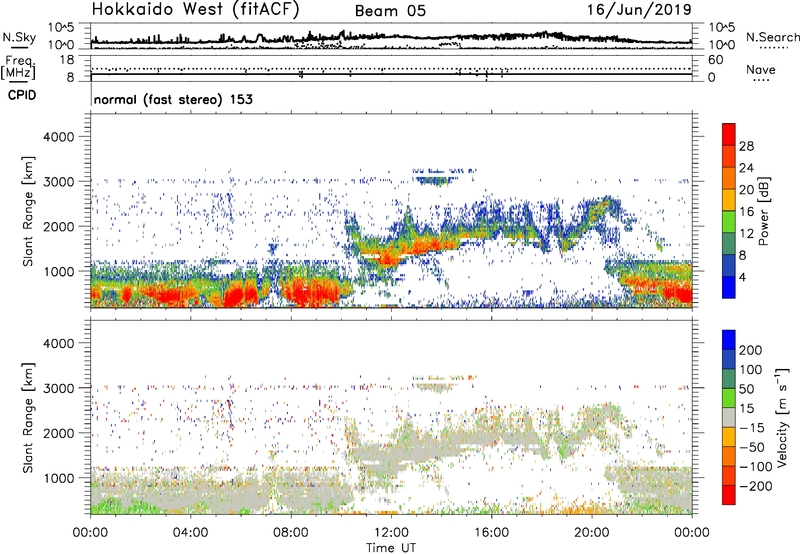800x554 pixels.
Task: Click the '16:00' time tick label
Action: click(491, 532)
